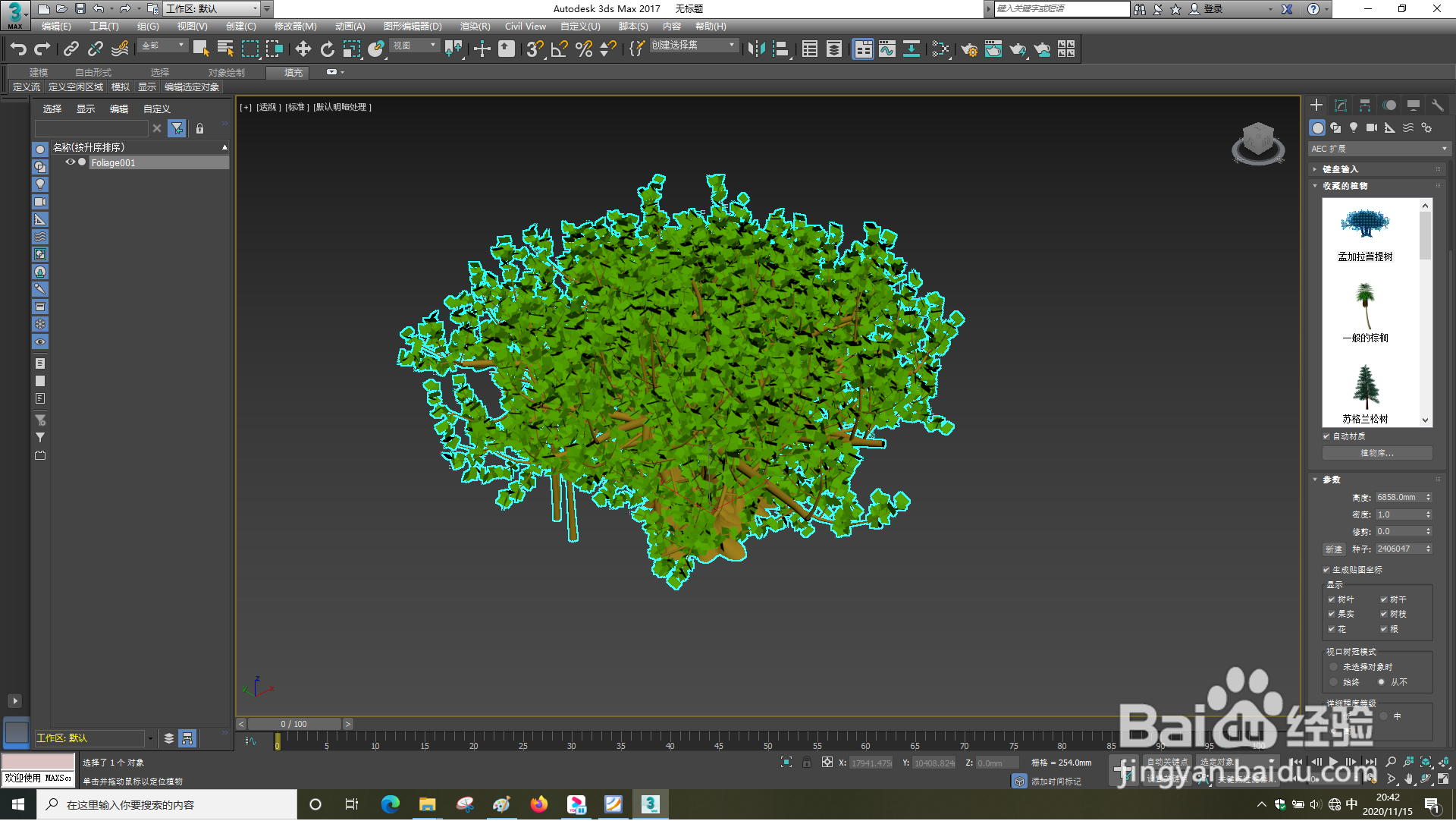The height and width of the screenshot is (821, 1456).
Task: Toggle visibility eye of Foliage001
Action: [x=70, y=162]
